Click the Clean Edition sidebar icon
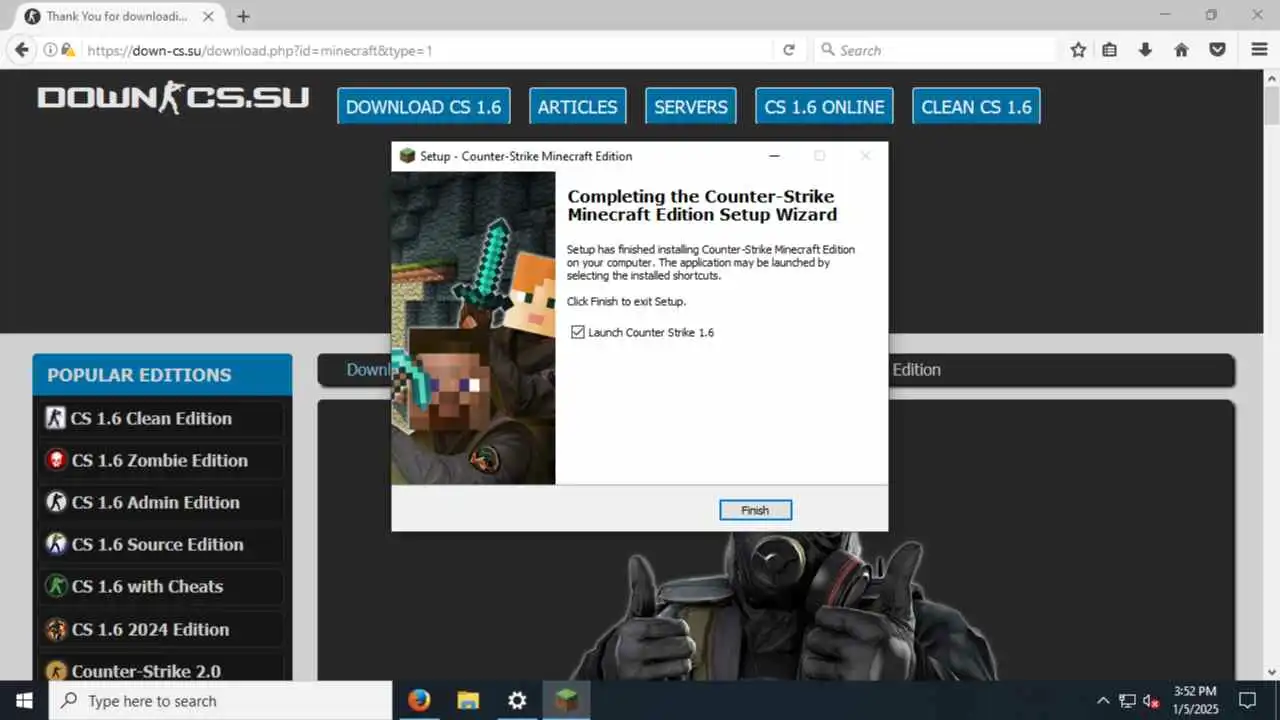This screenshot has height=720, width=1280. tap(56, 418)
